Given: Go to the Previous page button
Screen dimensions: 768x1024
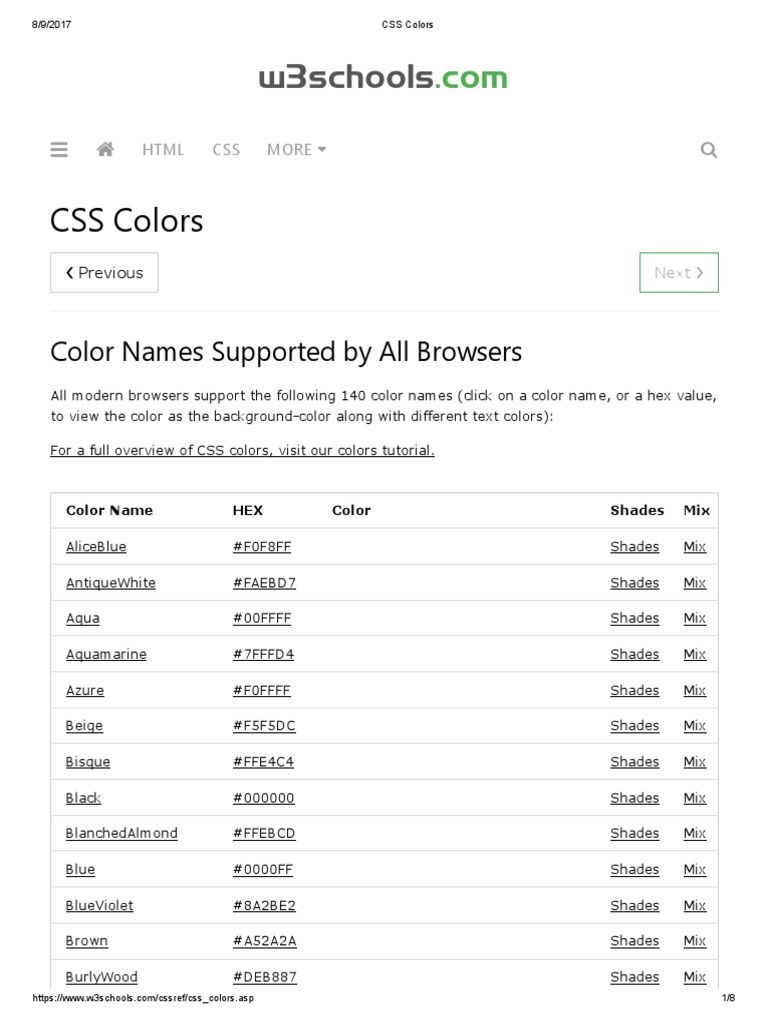Looking at the screenshot, I should (x=104, y=272).
